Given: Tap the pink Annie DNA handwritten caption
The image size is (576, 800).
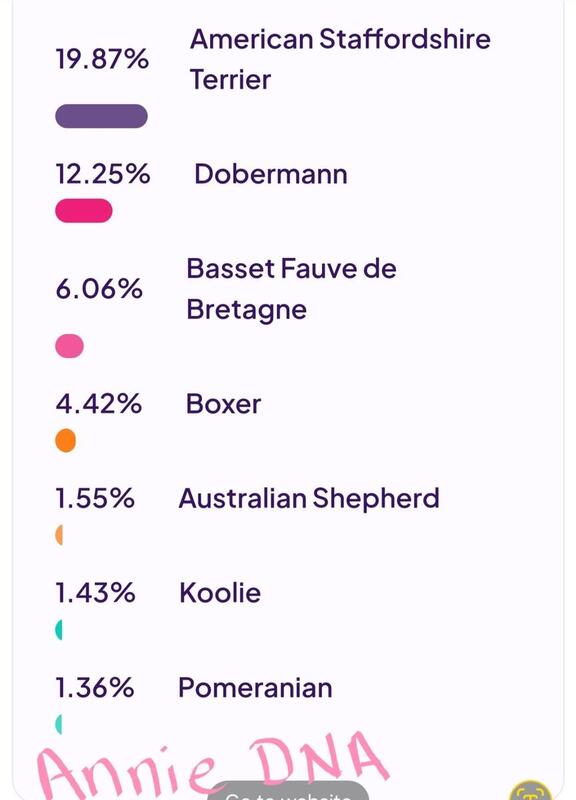Looking at the screenshot, I should tap(212, 765).
